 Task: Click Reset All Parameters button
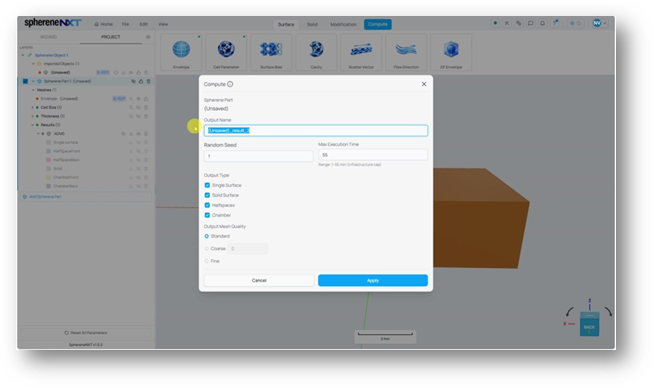[x=86, y=333]
